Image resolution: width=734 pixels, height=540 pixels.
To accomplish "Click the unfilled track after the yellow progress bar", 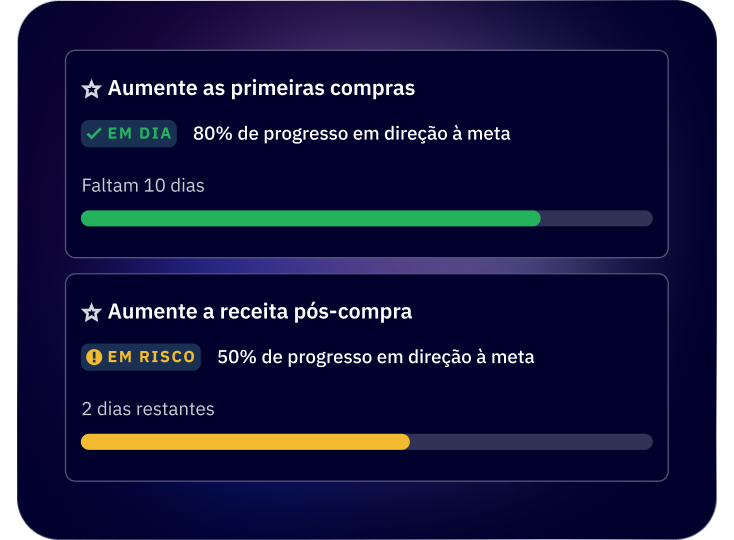I will click(x=531, y=442).
